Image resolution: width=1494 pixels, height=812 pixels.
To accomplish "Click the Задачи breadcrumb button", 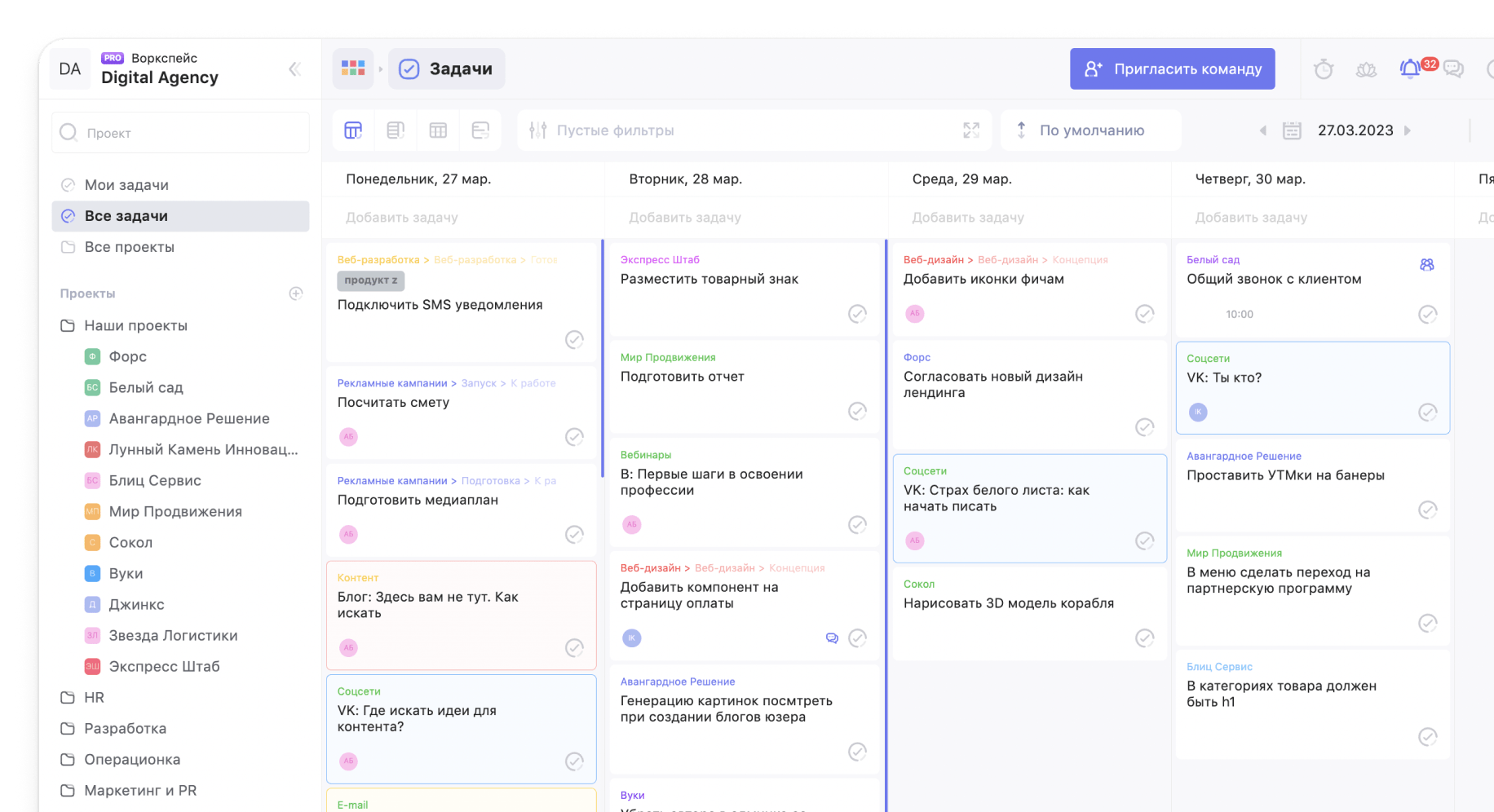I will [446, 69].
